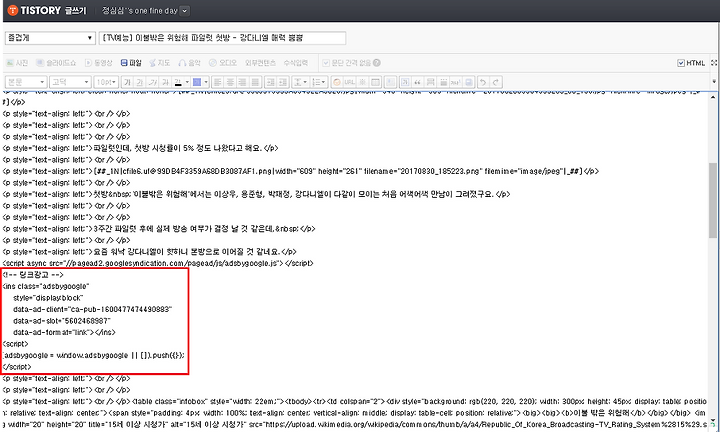Viewport: 720px width, 432px height.
Task: Click the adsbygoogle push script line
Action: 94,355
